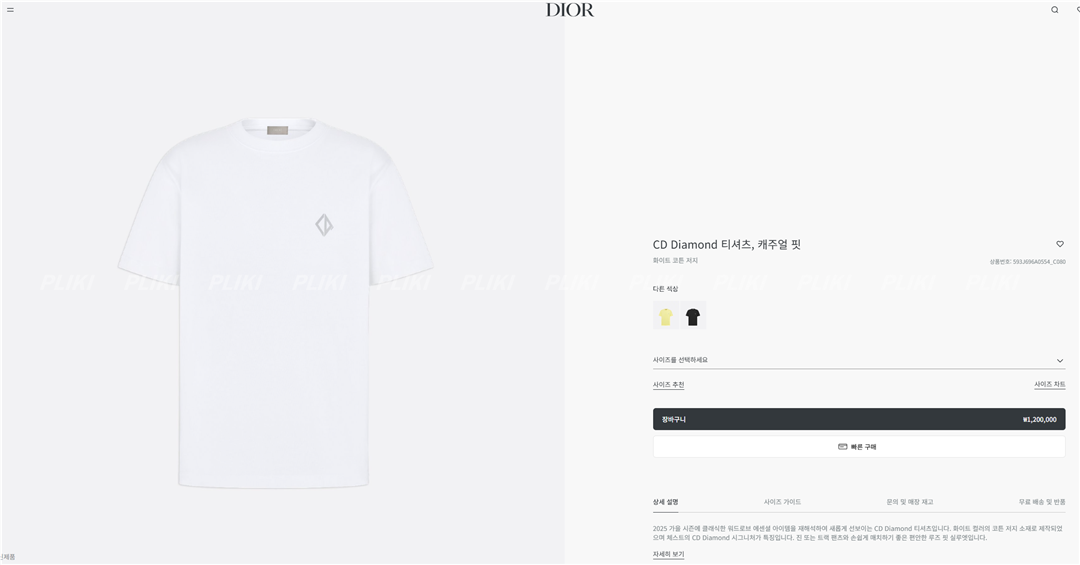Open the 사이즈 추천 link
Screen dimensions: 1080x565
668,384
